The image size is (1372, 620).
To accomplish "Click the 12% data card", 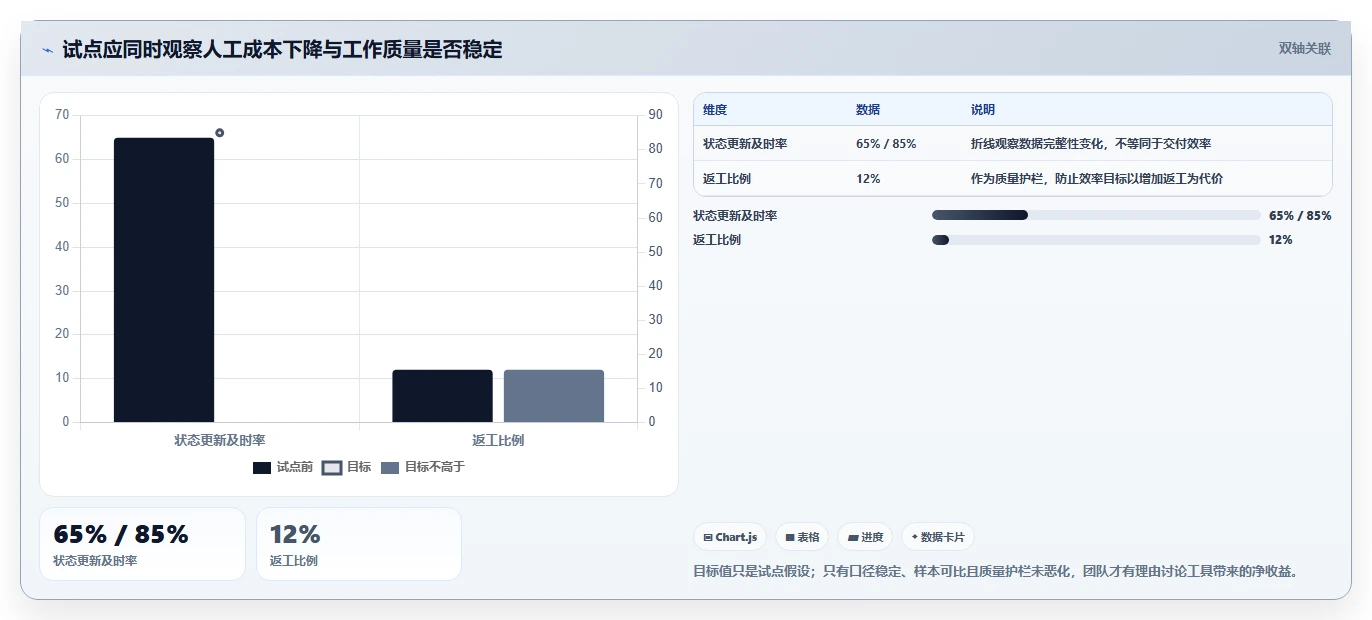I will [x=359, y=544].
